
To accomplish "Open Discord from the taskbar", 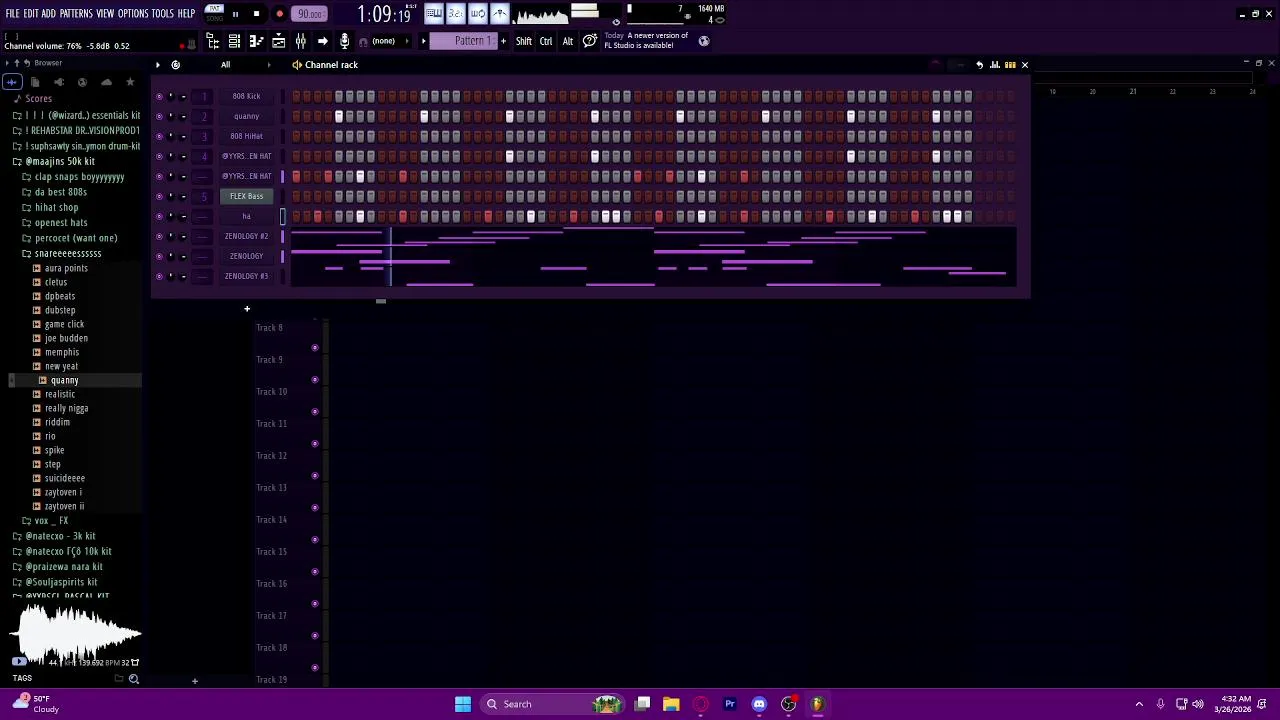I will point(759,704).
